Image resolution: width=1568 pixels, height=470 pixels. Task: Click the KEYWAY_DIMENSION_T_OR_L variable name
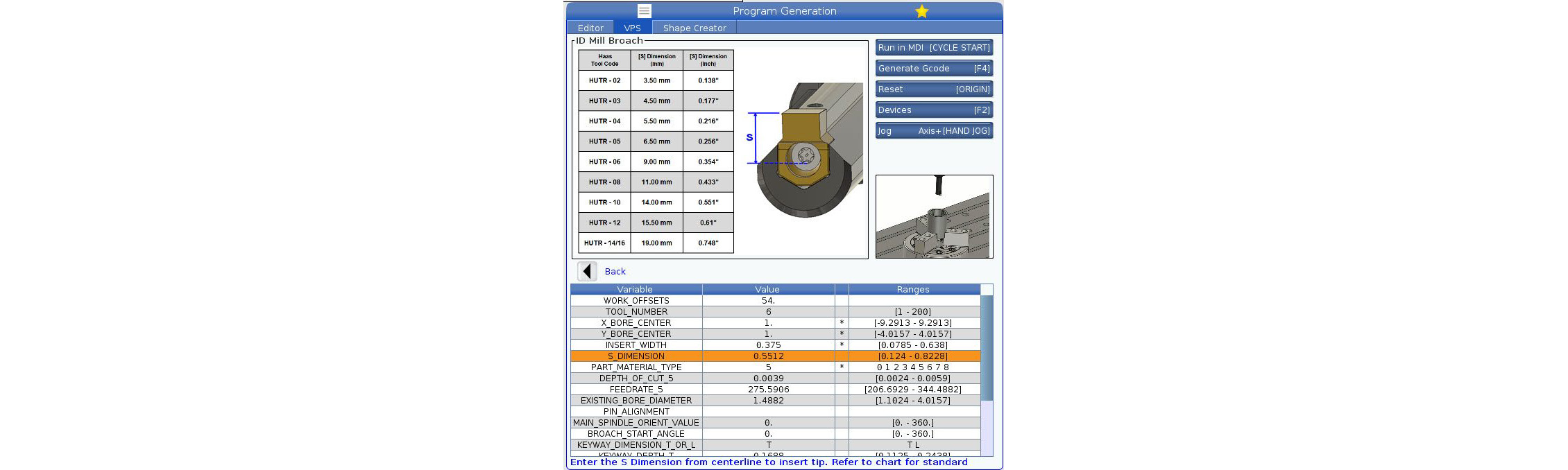coord(636,445)
